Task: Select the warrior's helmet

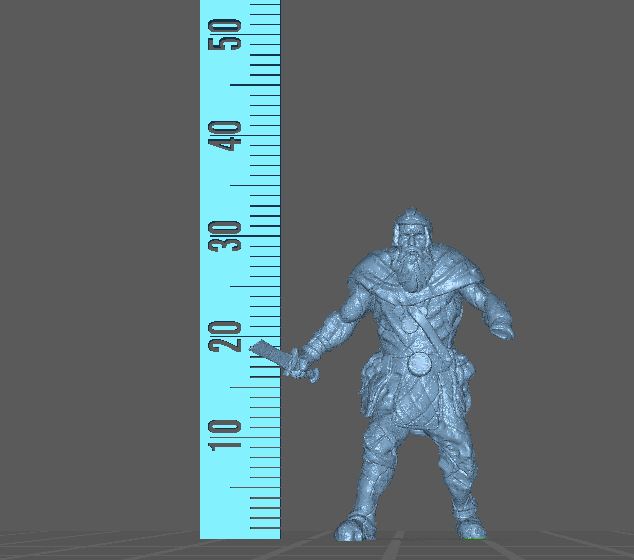Action: click(410, 220)
